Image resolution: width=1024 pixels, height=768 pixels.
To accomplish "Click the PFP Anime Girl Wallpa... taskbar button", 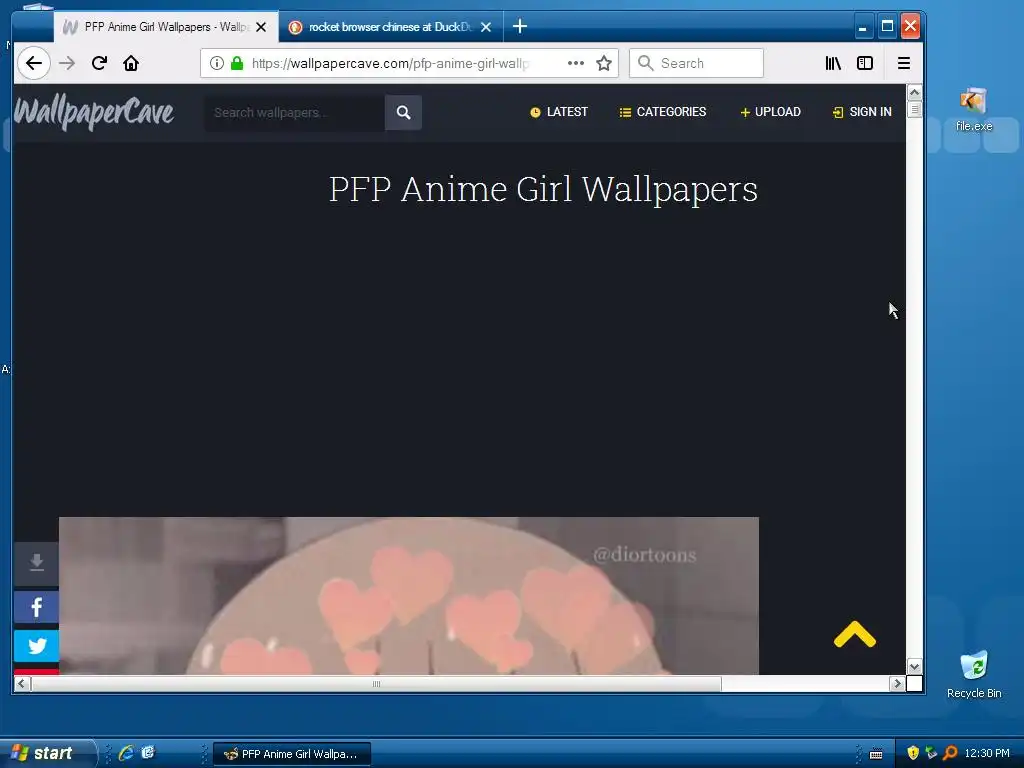I will click(x=292, y=754).
